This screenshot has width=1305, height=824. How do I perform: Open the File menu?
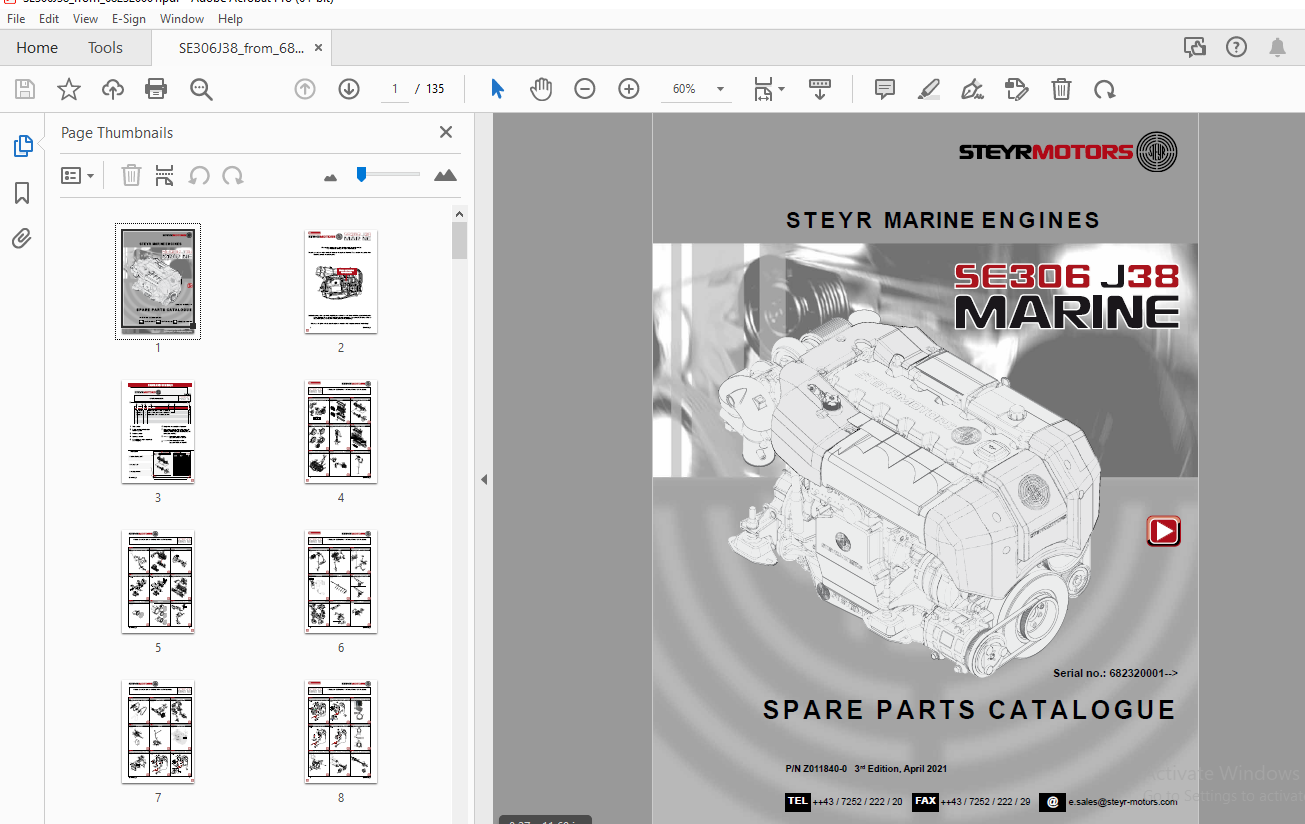click(16, 19)
